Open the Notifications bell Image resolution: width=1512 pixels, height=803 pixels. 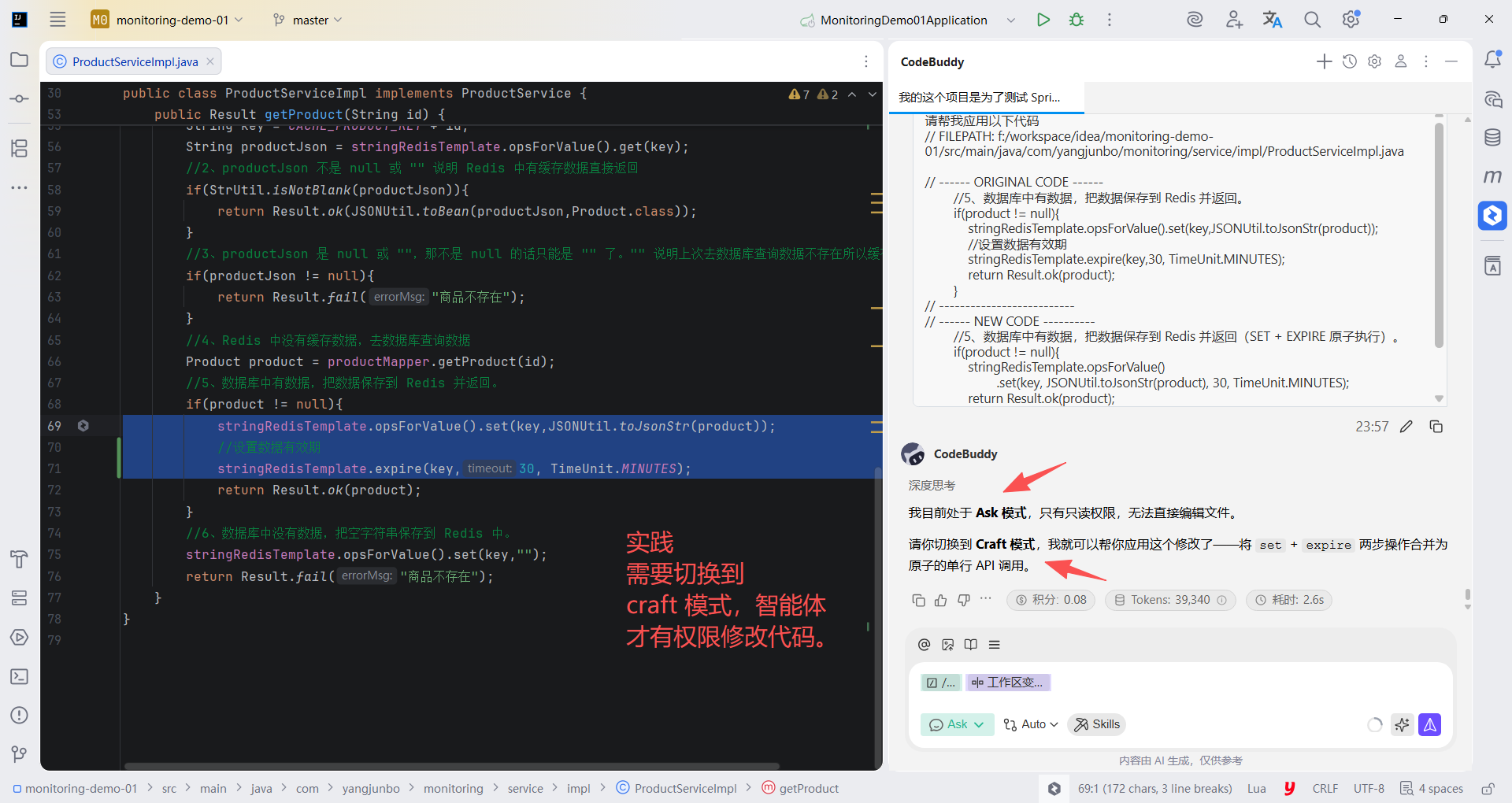pos(1492,60)
